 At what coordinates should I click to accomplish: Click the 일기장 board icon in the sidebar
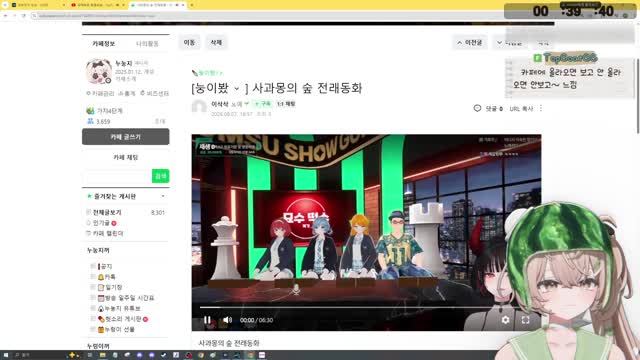click(x=101, y=287)
